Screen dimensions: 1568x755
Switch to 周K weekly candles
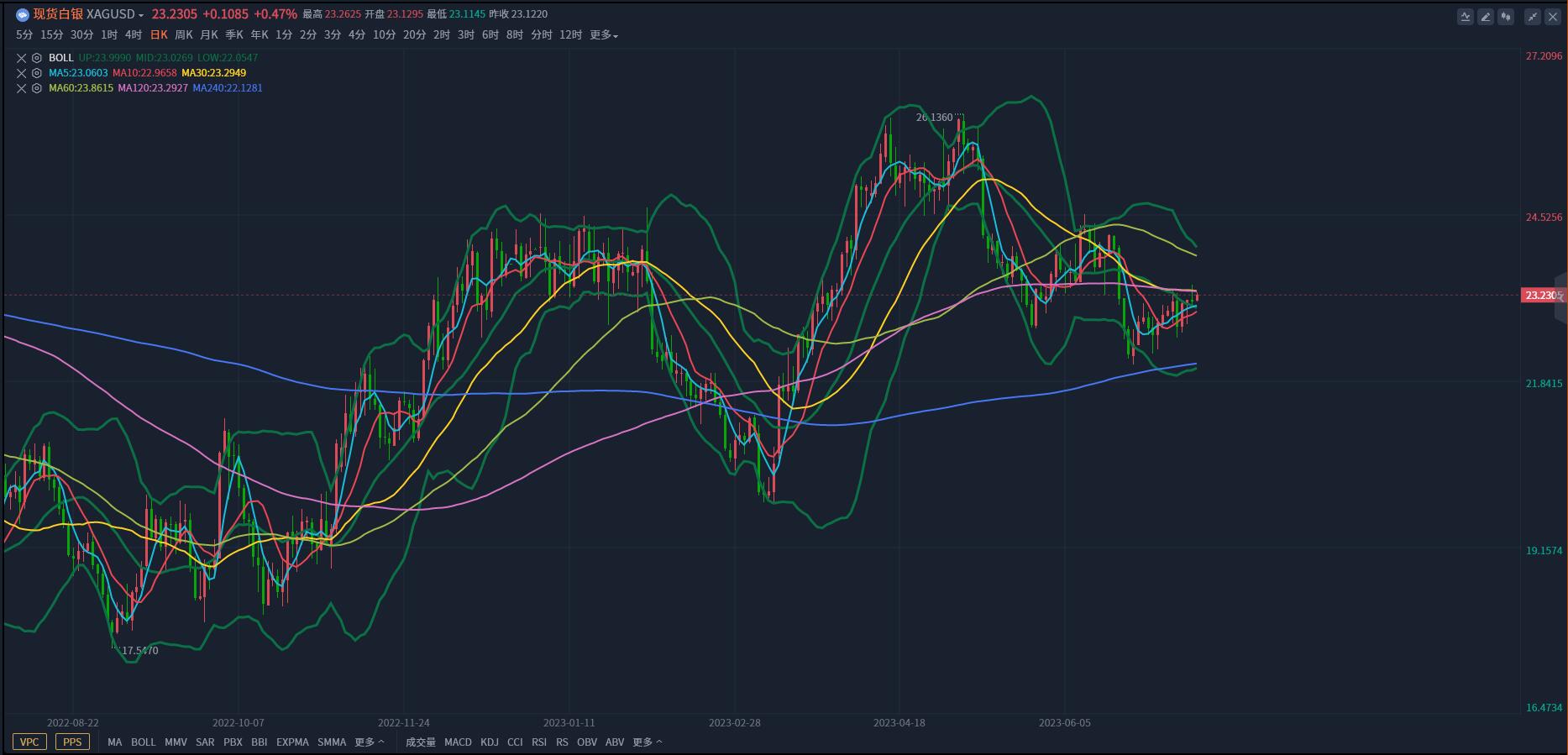pyautogui.click(x=184, y=35)
